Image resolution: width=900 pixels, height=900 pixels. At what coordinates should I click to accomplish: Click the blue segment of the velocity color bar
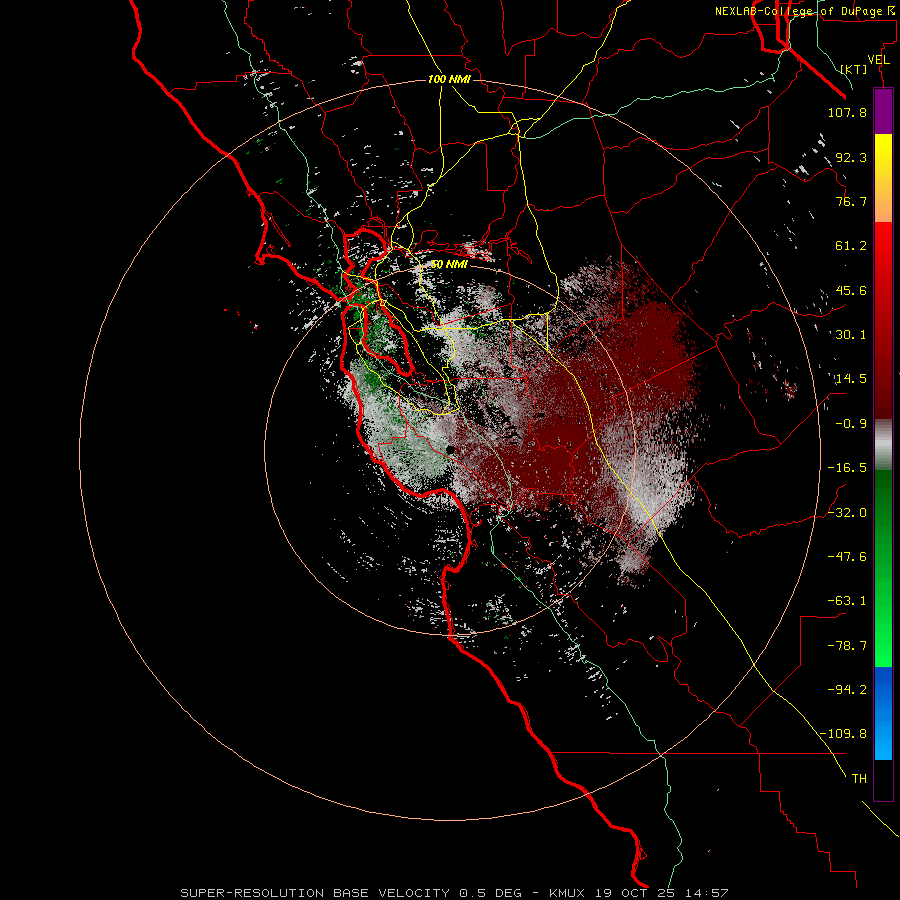[x=883, y=713]
